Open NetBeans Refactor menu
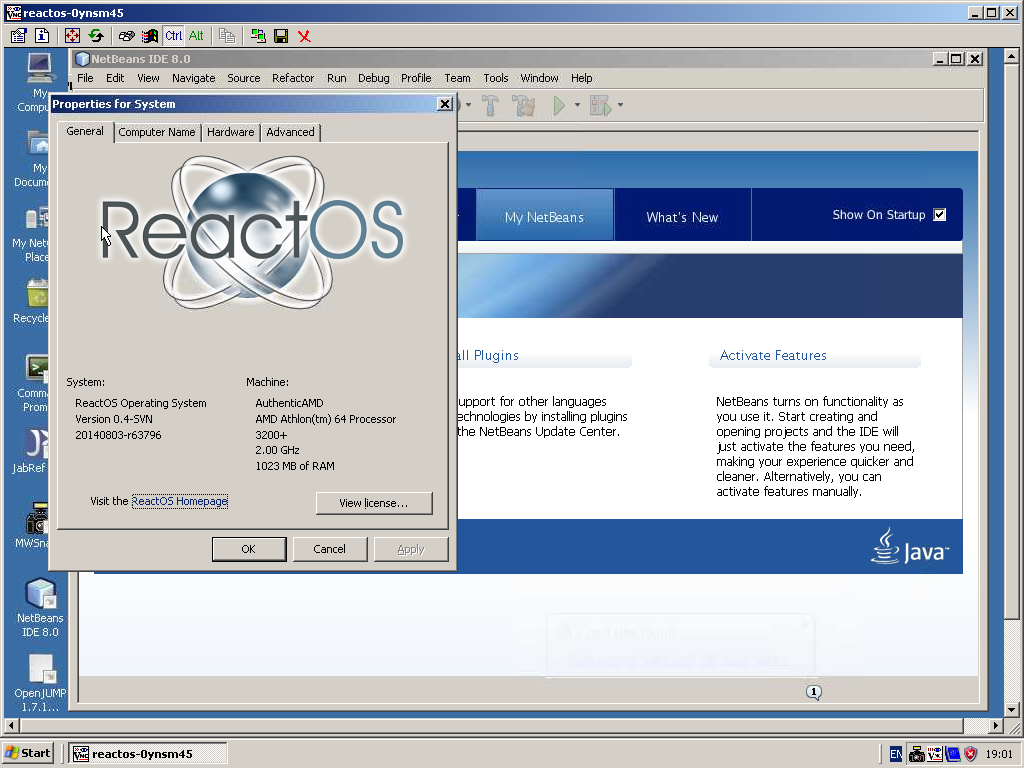 (293, 78)
